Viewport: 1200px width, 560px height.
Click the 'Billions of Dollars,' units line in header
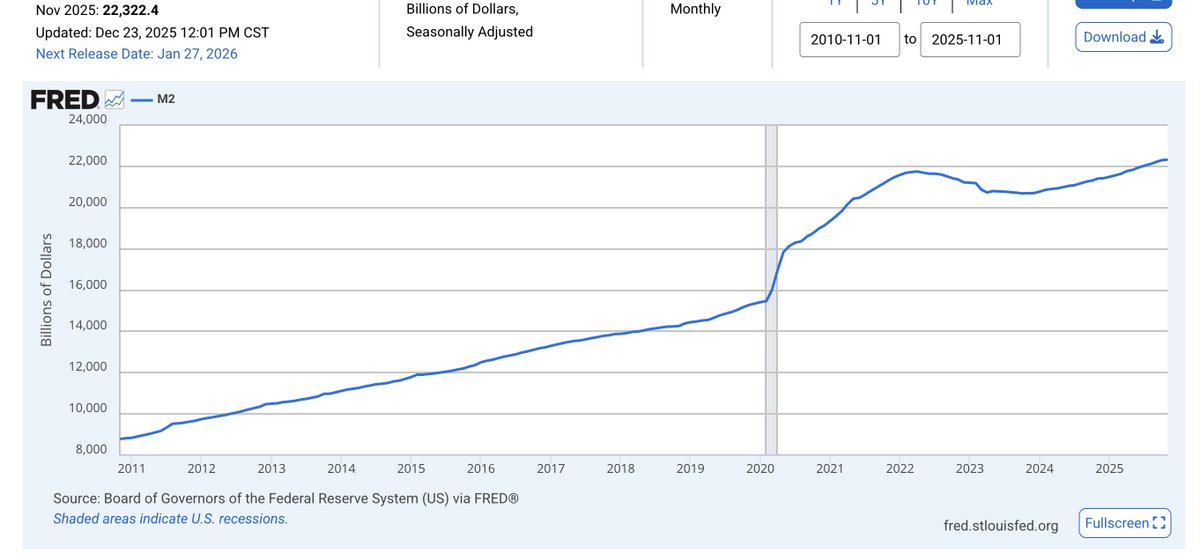(x=462, y=9)
